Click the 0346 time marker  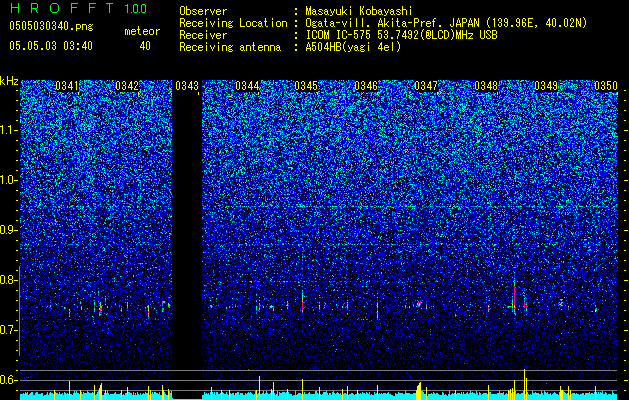pyautogui.click(x=366, y=86)
